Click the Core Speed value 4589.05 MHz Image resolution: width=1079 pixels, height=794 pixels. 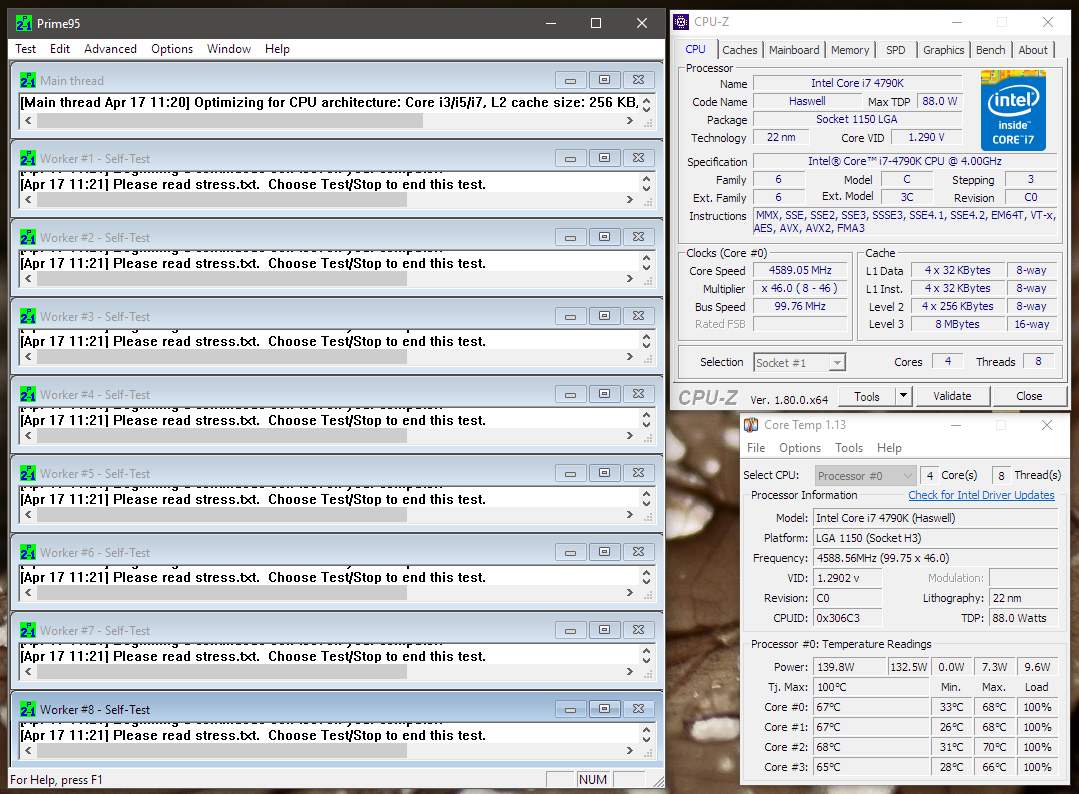pyautogui.click(x=800, y=270)
